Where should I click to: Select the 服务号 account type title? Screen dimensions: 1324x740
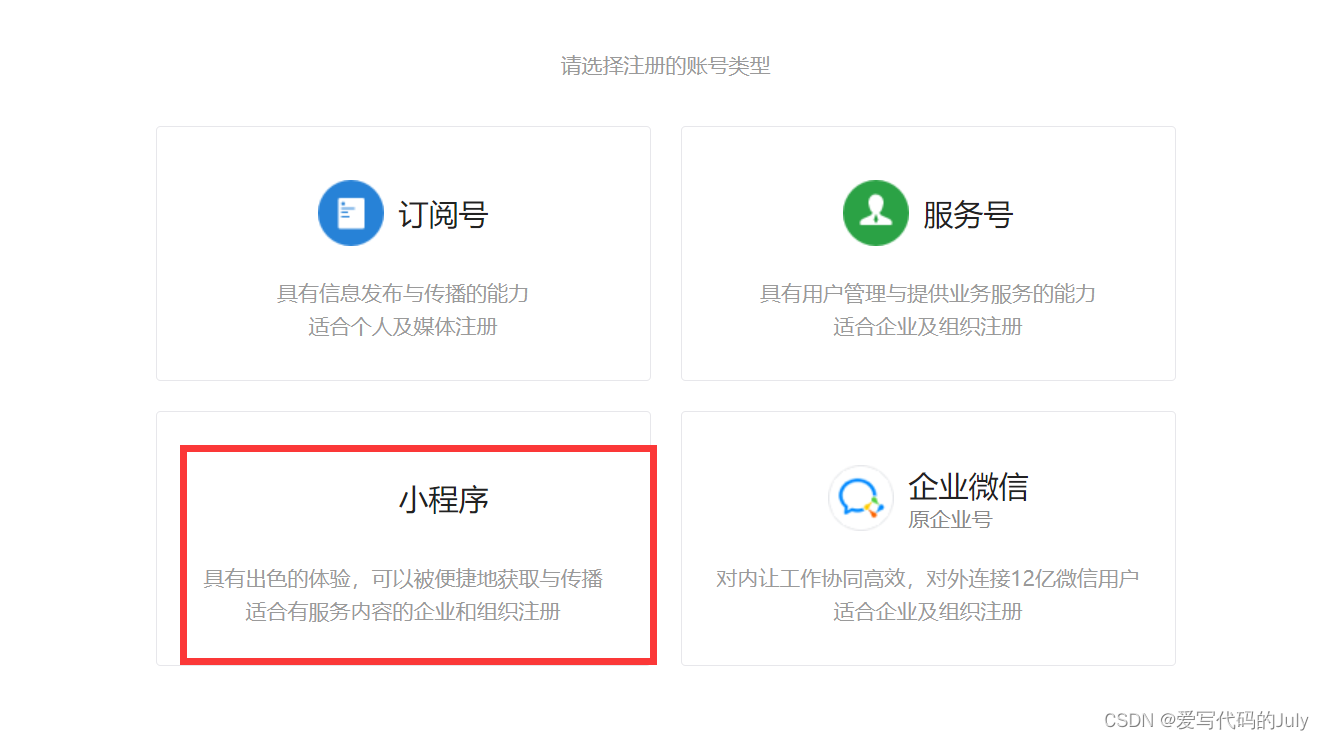tap(968, 214)
